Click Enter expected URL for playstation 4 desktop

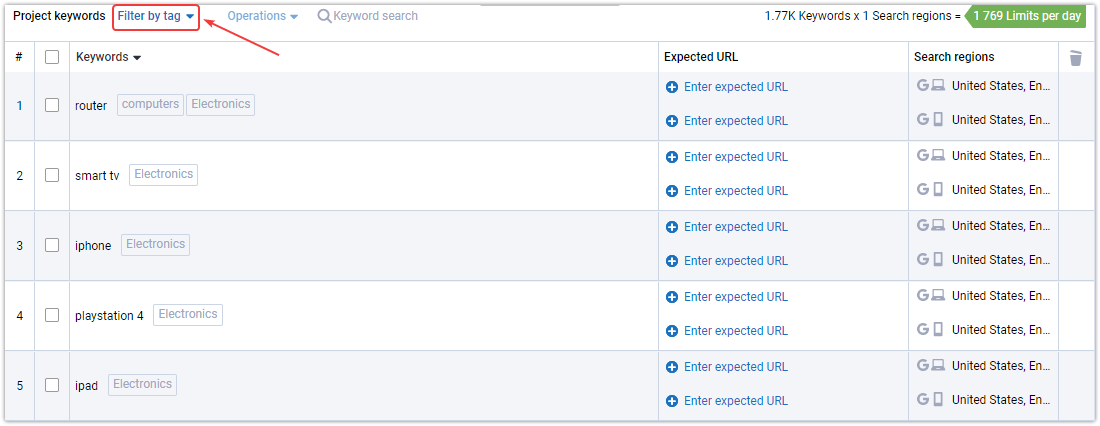point(735,297)
